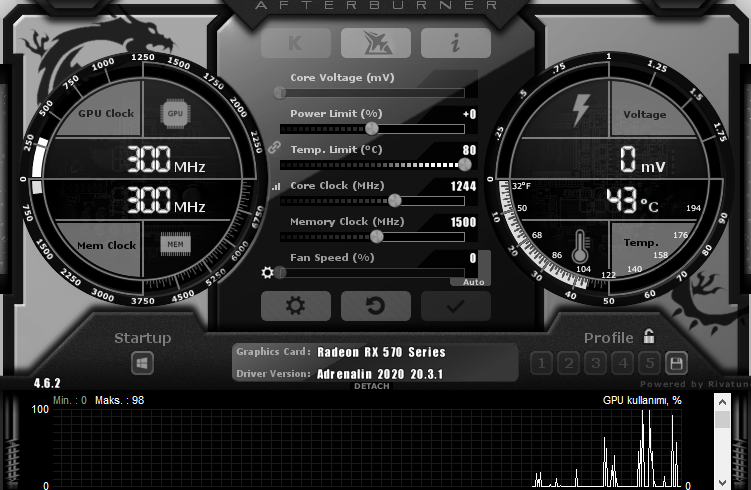
Task: Toggle the Profile lock icon
Action: (649, 336)
